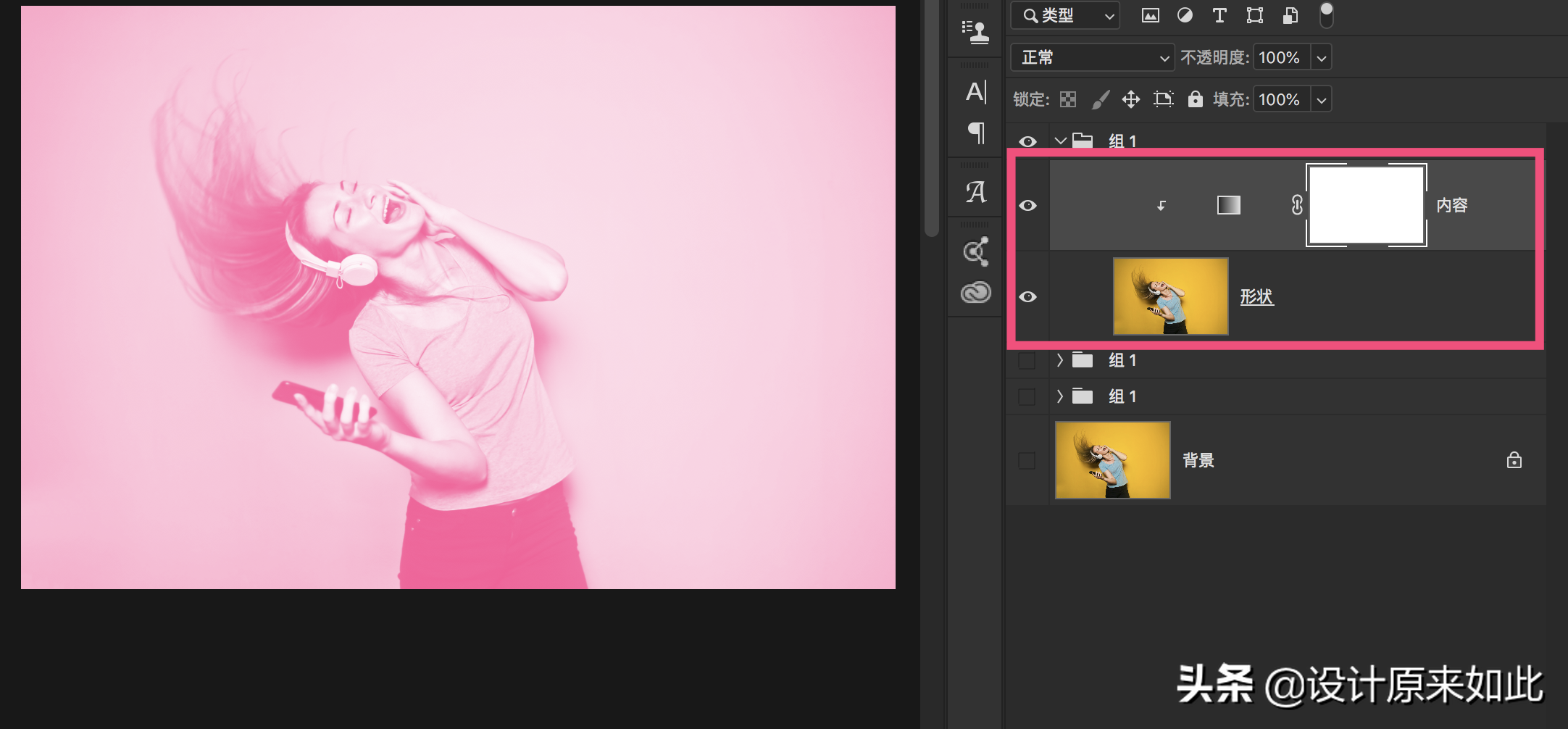Click the 内容 layer name

pyautogui.click(x=1452, y=205)
